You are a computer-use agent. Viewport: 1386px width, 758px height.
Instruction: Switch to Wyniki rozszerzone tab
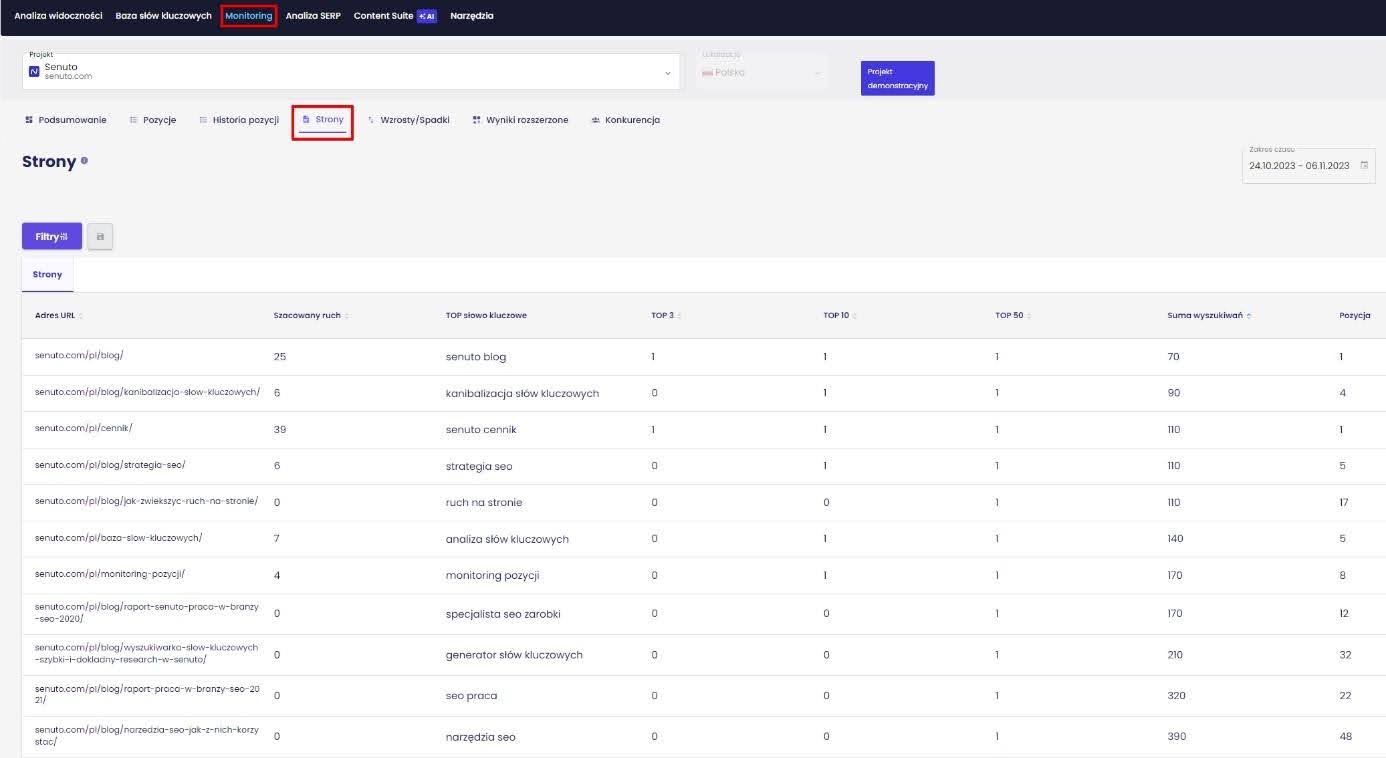pyautogui.click(x=521, y=120)
